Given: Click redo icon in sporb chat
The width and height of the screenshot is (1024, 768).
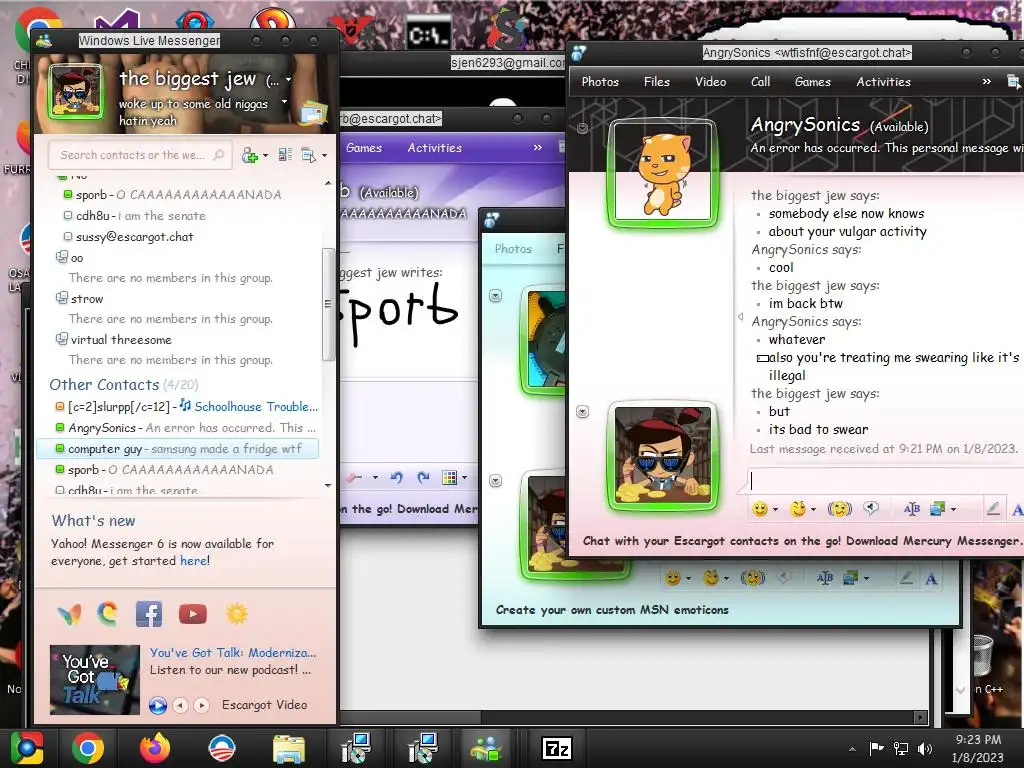Looking at the screenshot, I should tap(423, 477).
